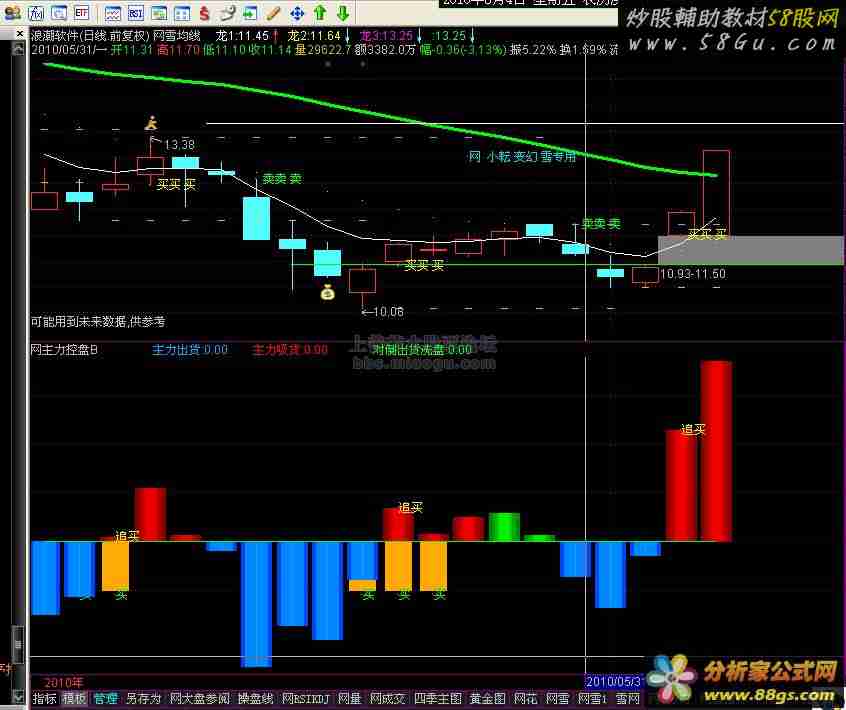The image size is (846, 710).
Task: Click the blue four-way move icon
Action: coord(297,12)
